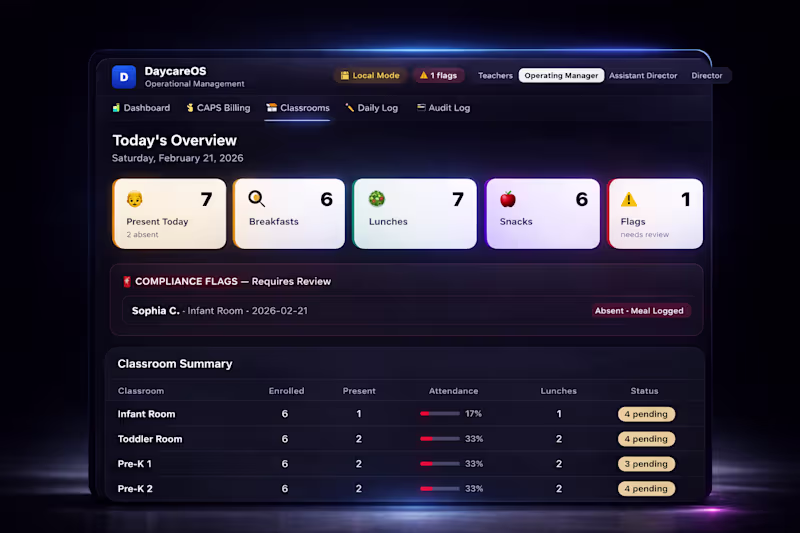Open the Snacks summary card
The height and width of the screenshot is (533, 800).
543,214
